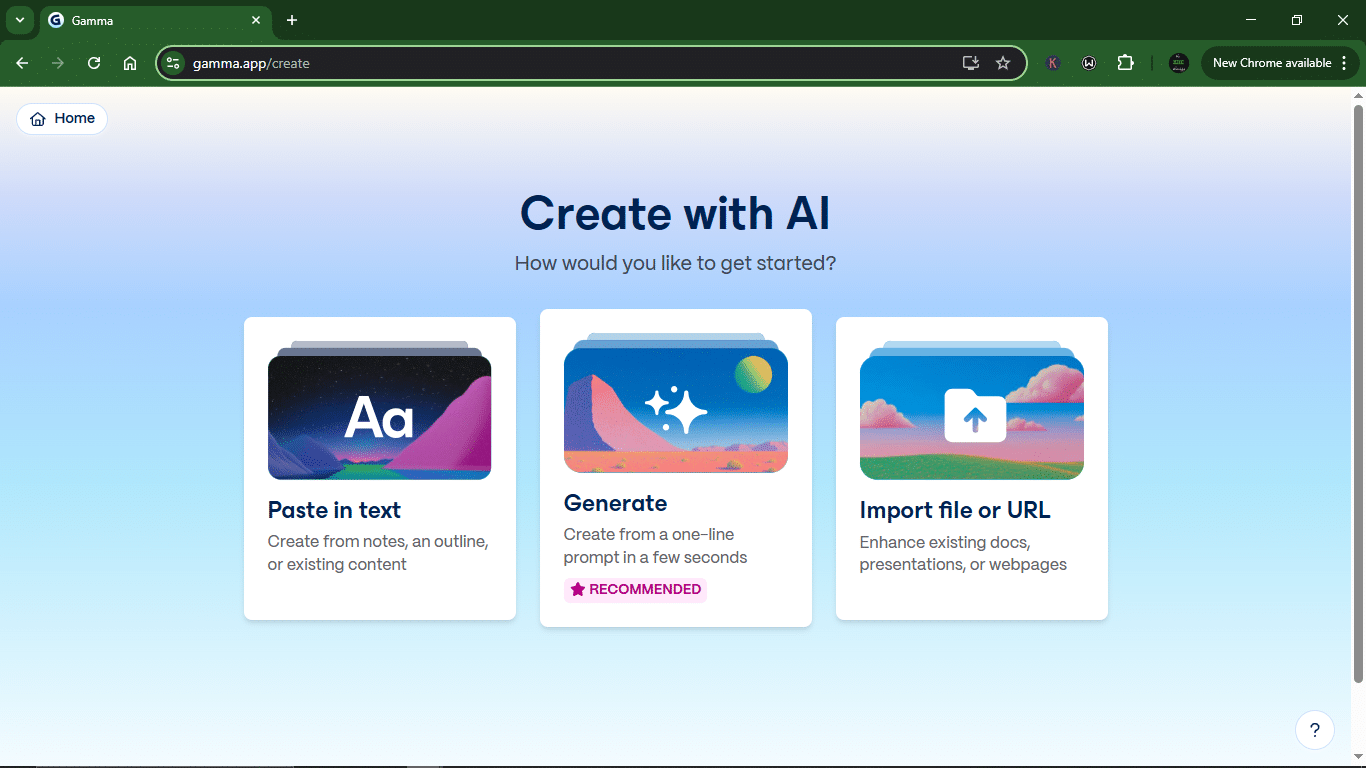Image resolution: width=1366 pixels, height=768 pixels.
Task: Click 'Enhance existing docs' description text
Action: 963,553
